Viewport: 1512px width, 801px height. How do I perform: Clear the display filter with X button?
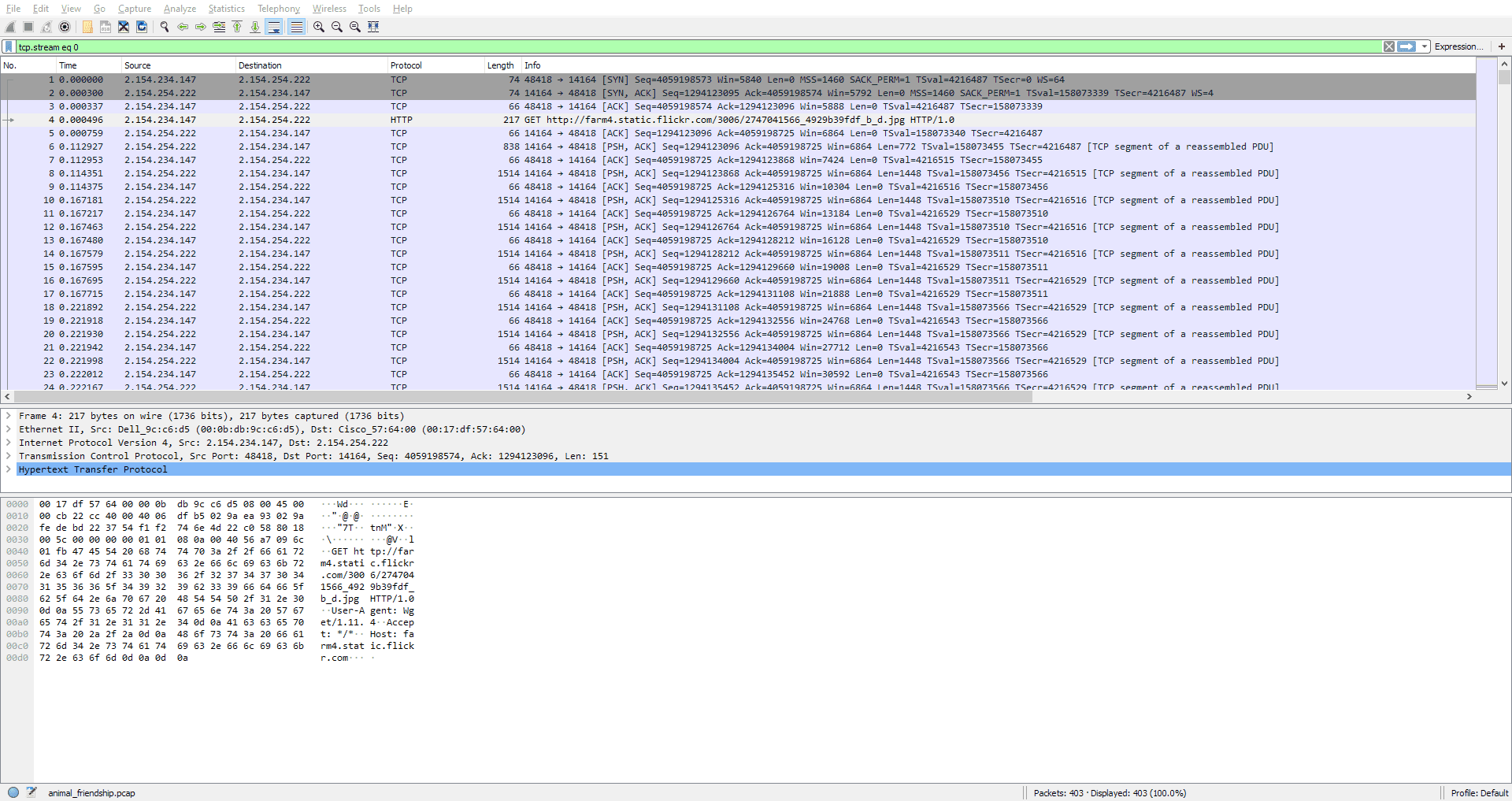click(1389, 47)
